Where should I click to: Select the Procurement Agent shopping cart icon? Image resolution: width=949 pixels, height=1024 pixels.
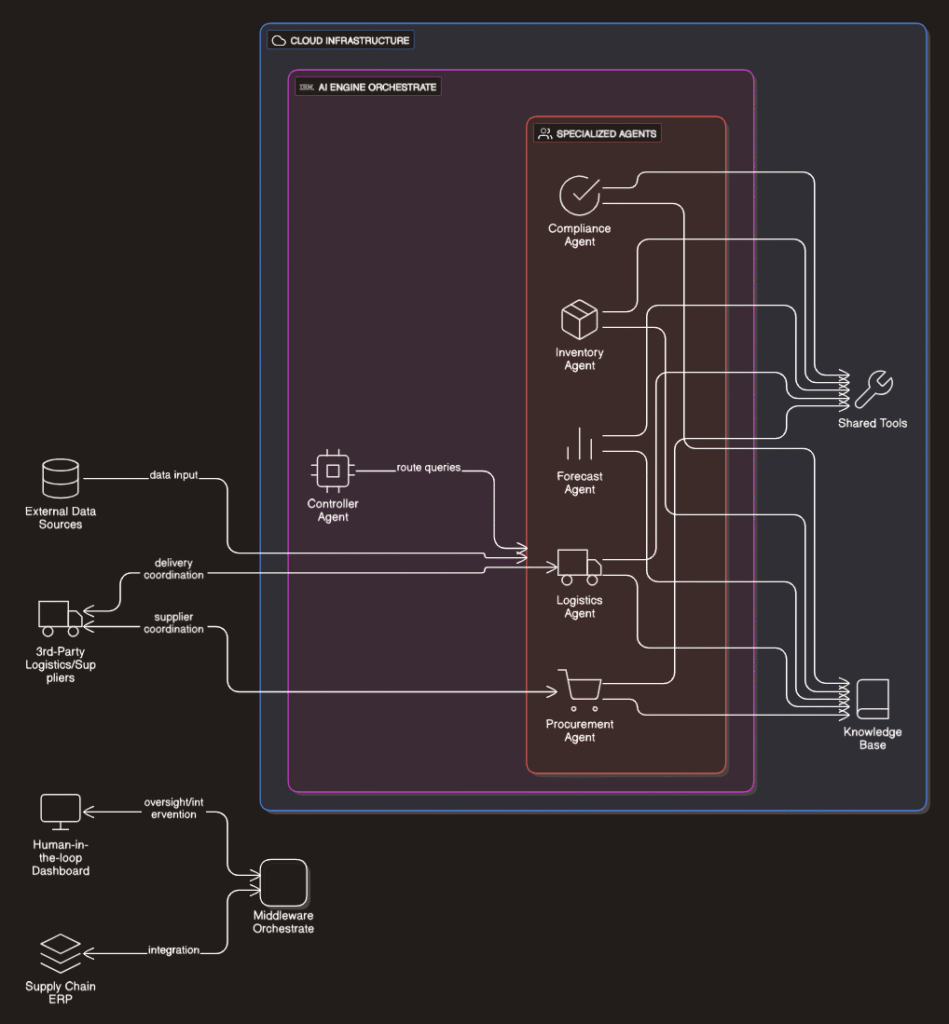click(580, 688)
